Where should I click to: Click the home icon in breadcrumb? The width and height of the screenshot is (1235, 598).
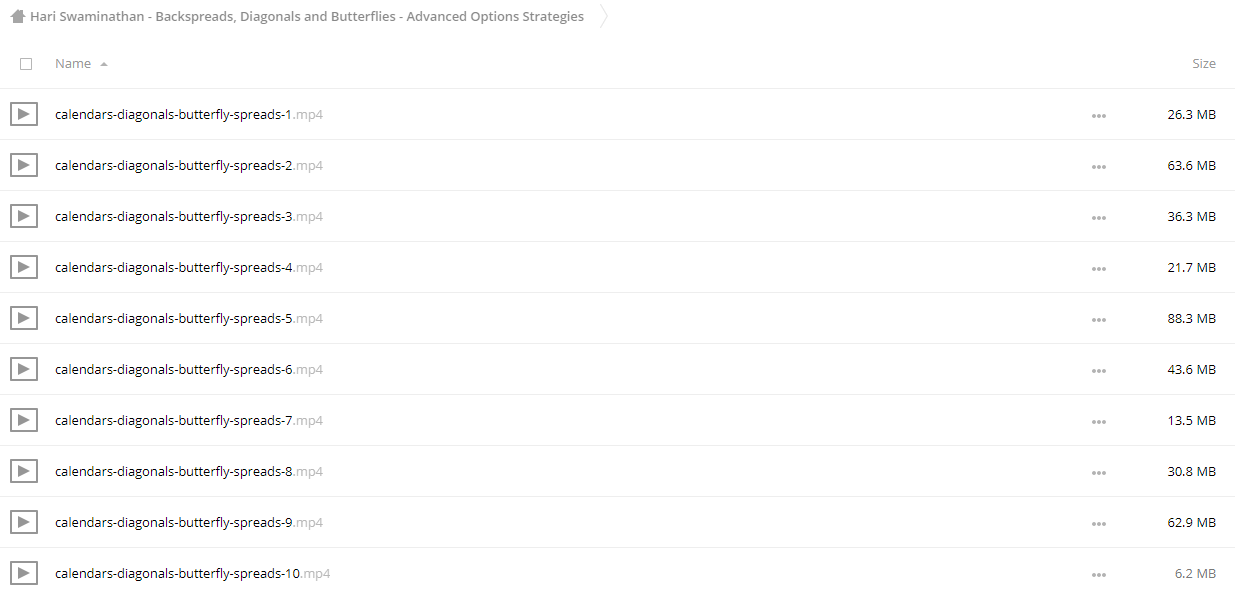[18, 17]
